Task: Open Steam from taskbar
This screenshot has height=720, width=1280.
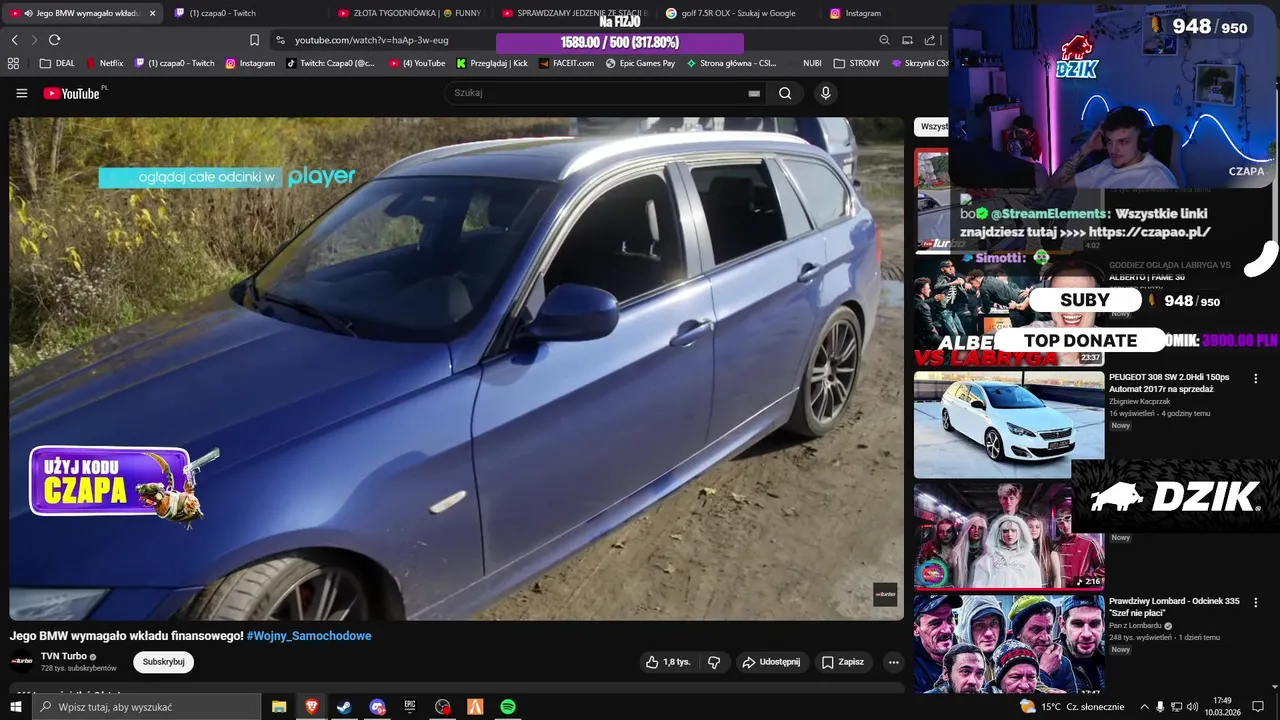Action: click(344, 707)
